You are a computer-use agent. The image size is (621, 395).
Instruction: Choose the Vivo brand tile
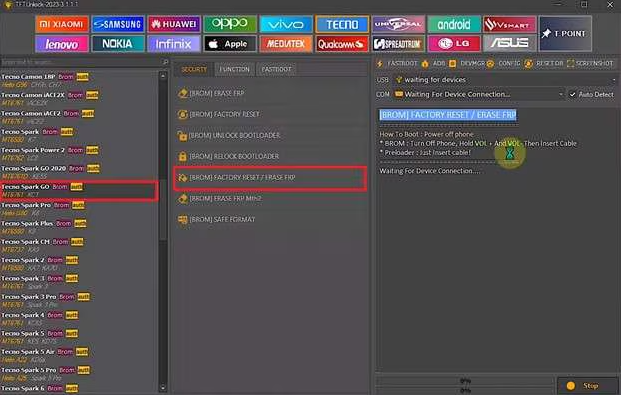tap(286, 24)
